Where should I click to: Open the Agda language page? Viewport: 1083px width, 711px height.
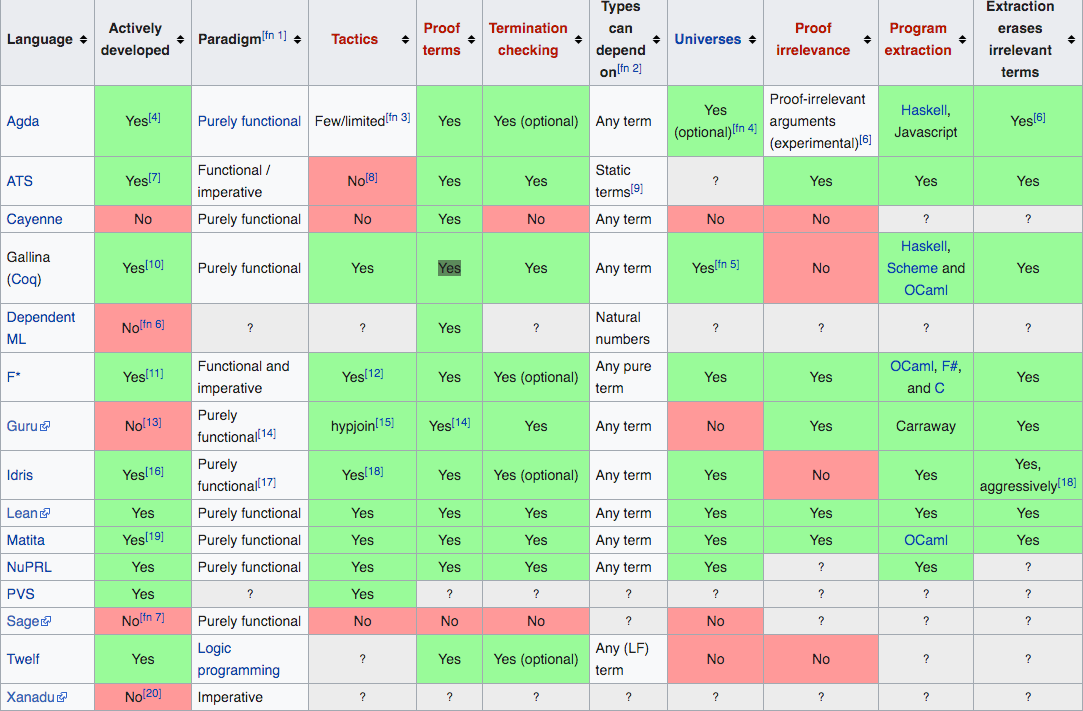coord(21,121)
